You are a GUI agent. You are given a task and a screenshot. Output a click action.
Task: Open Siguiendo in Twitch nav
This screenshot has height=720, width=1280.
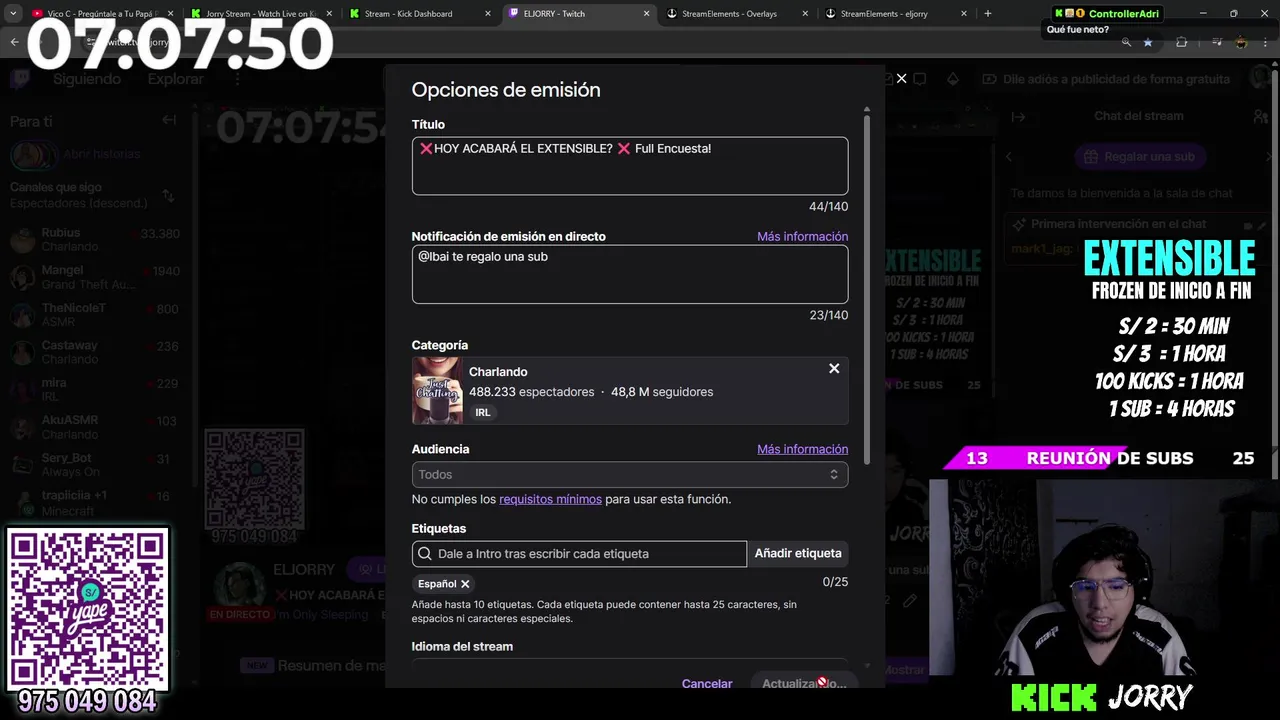click(x=87, y=79)
